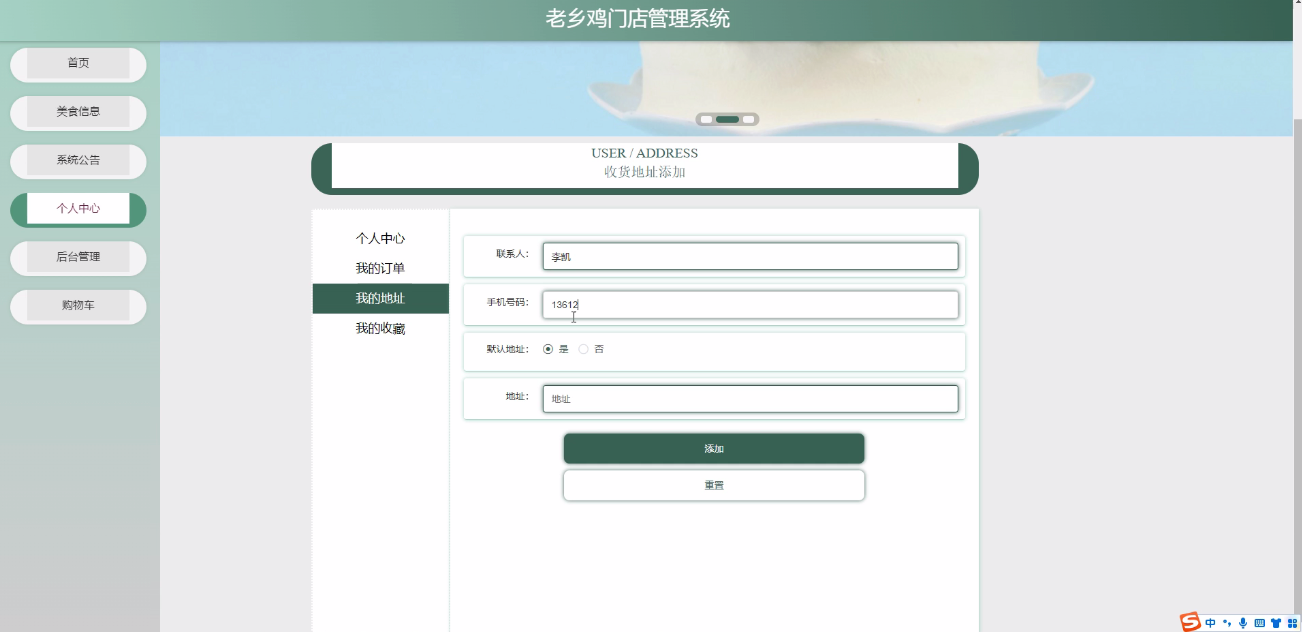This screenshot has width=1302, height=632.
Task: Focus the 手机号码 input field
Action: (x=750, y=305)
